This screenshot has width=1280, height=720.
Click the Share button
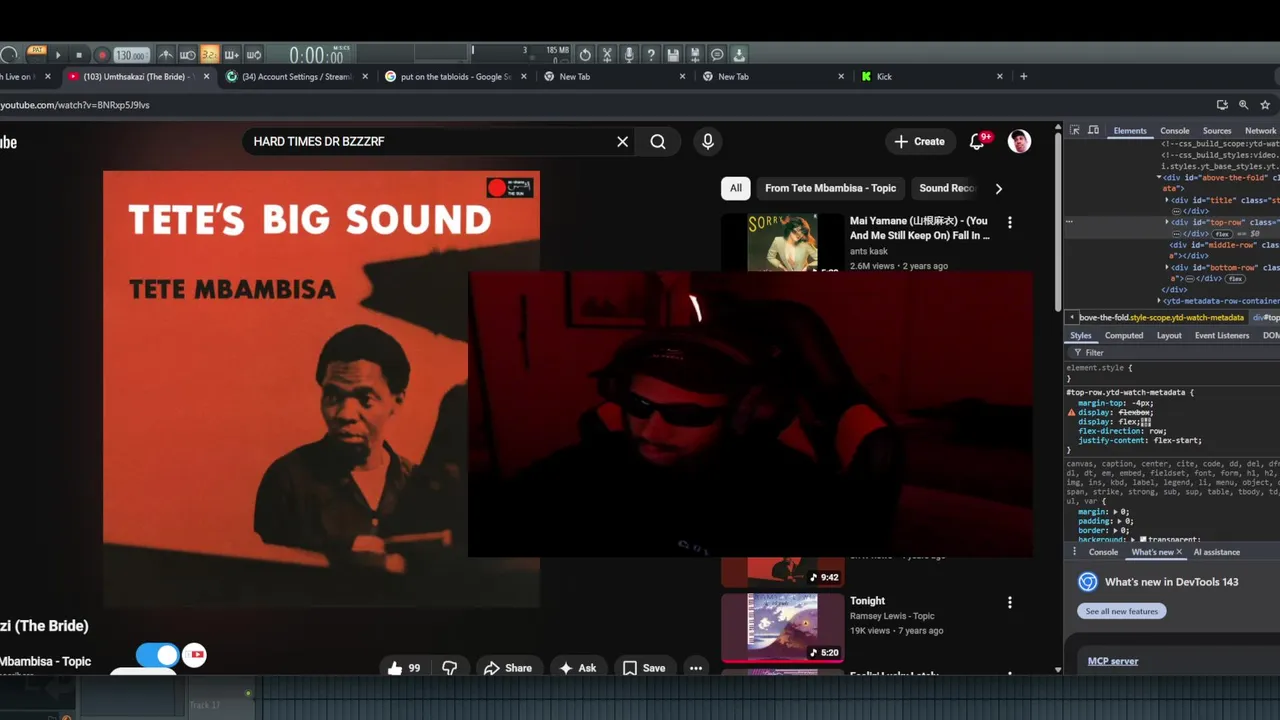(508, 668)
